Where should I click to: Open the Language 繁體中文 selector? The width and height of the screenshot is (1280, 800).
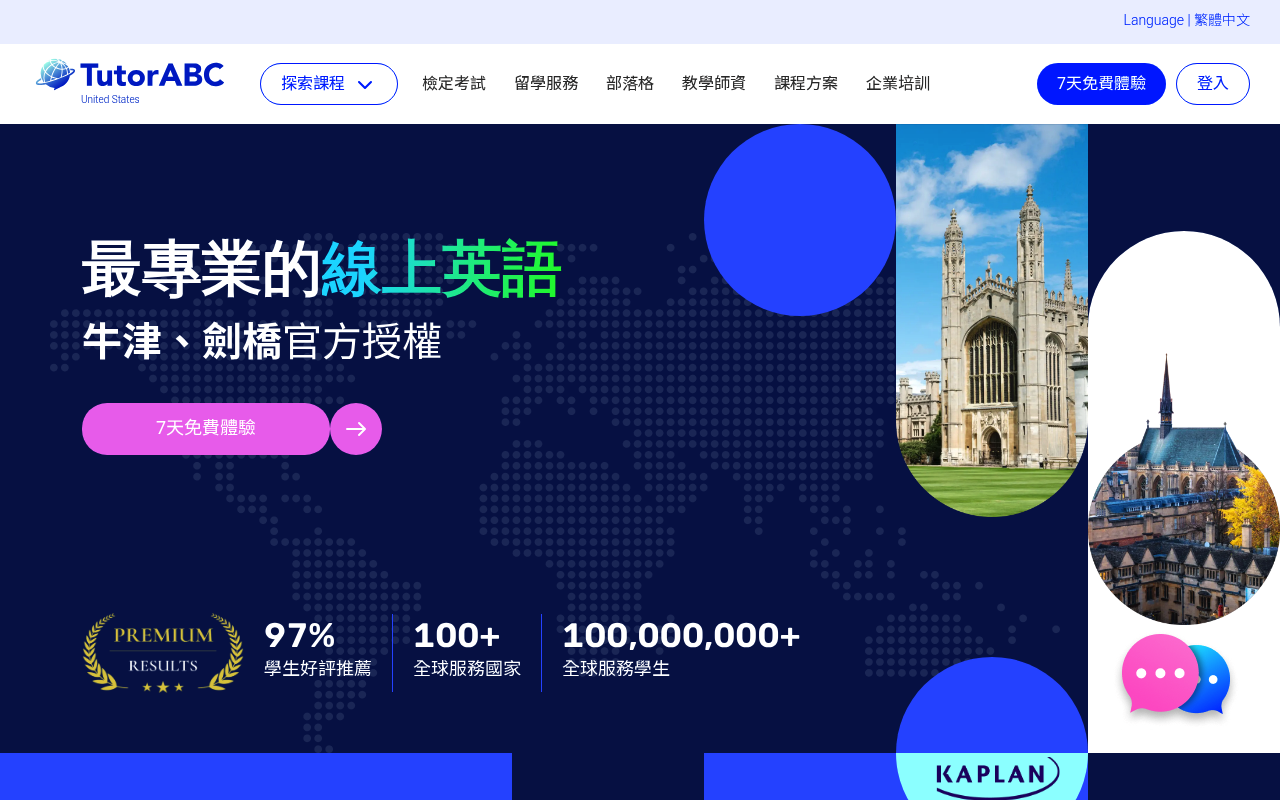point(1186,20)
